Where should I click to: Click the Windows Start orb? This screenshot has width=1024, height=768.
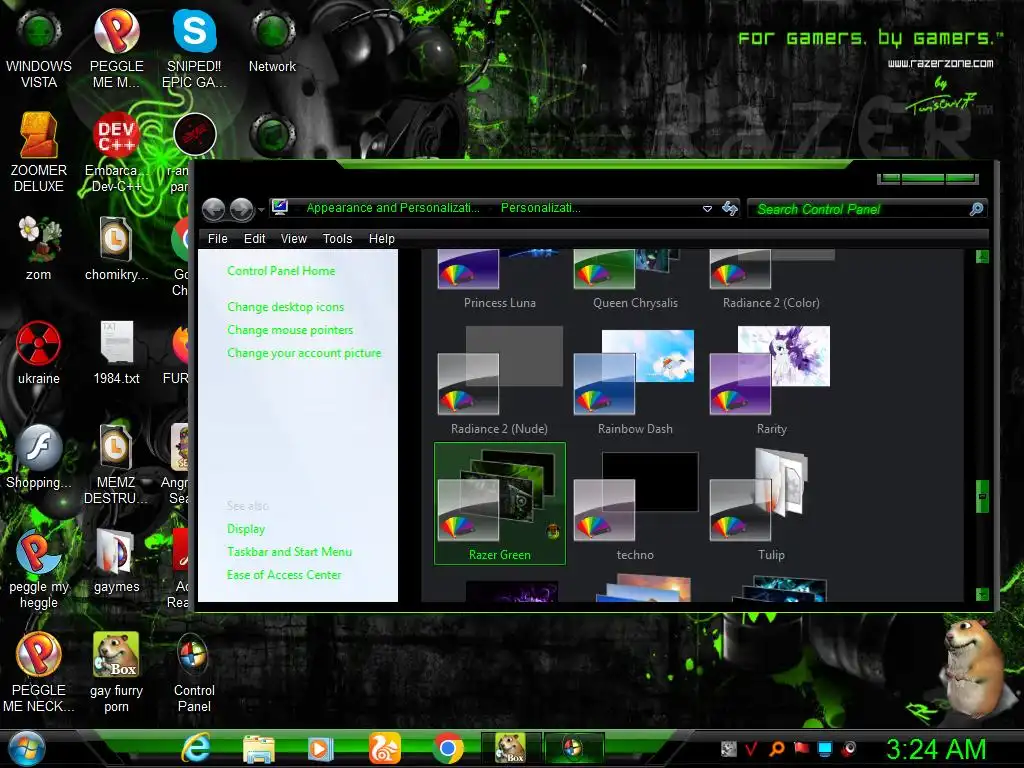27,748
